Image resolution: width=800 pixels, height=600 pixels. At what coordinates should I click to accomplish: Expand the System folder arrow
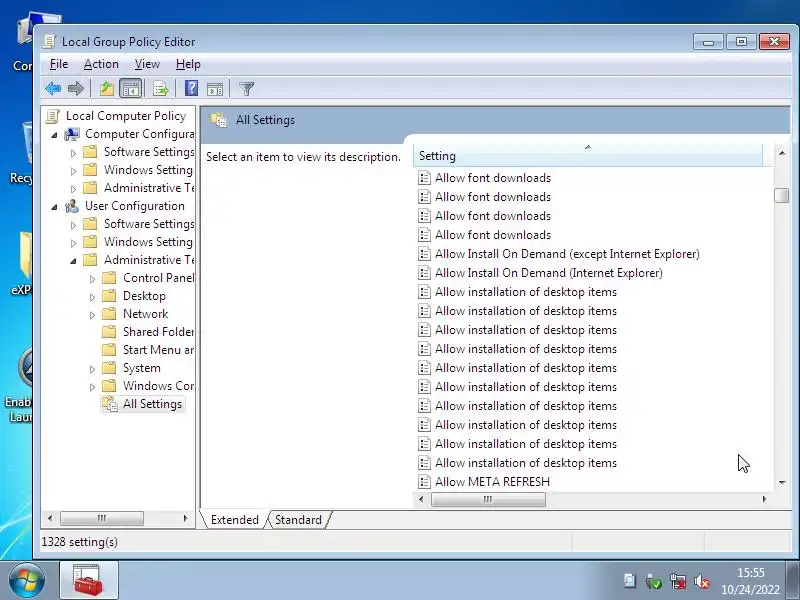click(x=92, y=369)
